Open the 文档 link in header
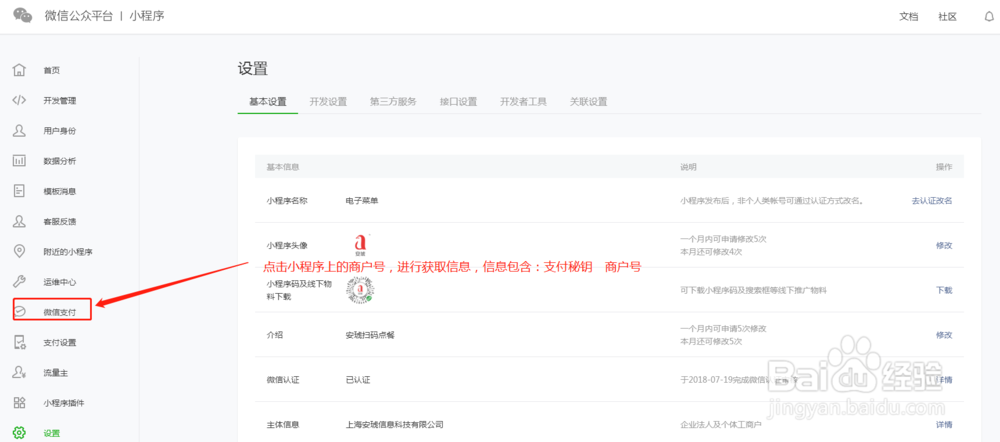The width and height of the screenshot is (1000, 442). pos(909,17)
